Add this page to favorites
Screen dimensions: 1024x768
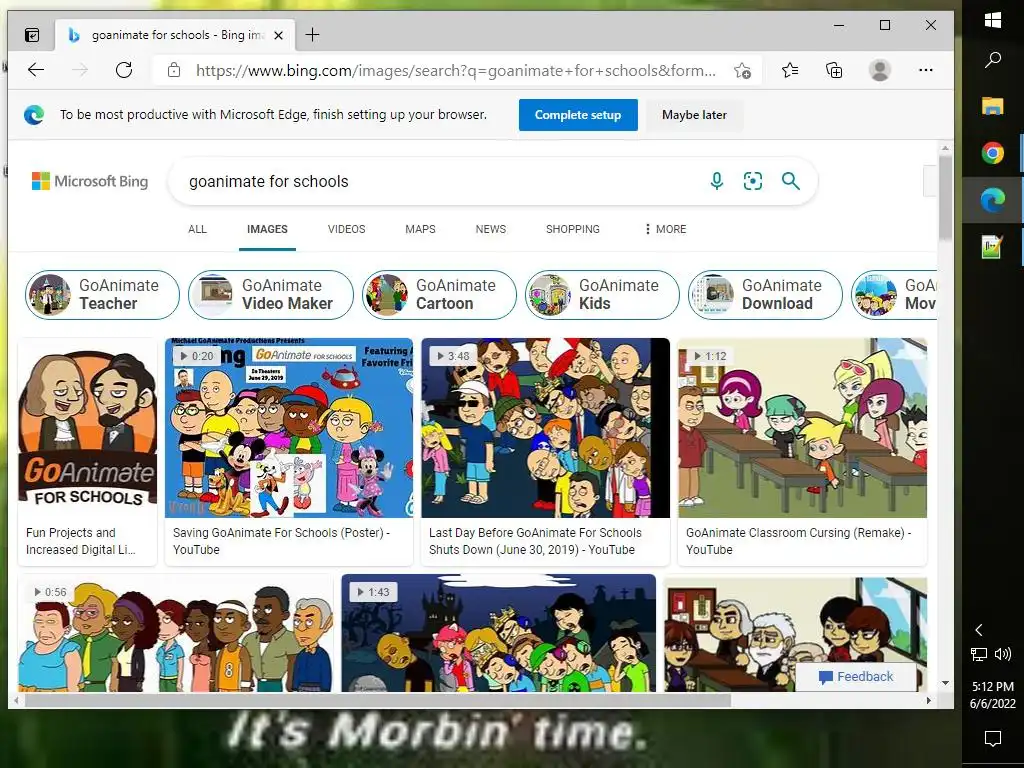(742, 70)
